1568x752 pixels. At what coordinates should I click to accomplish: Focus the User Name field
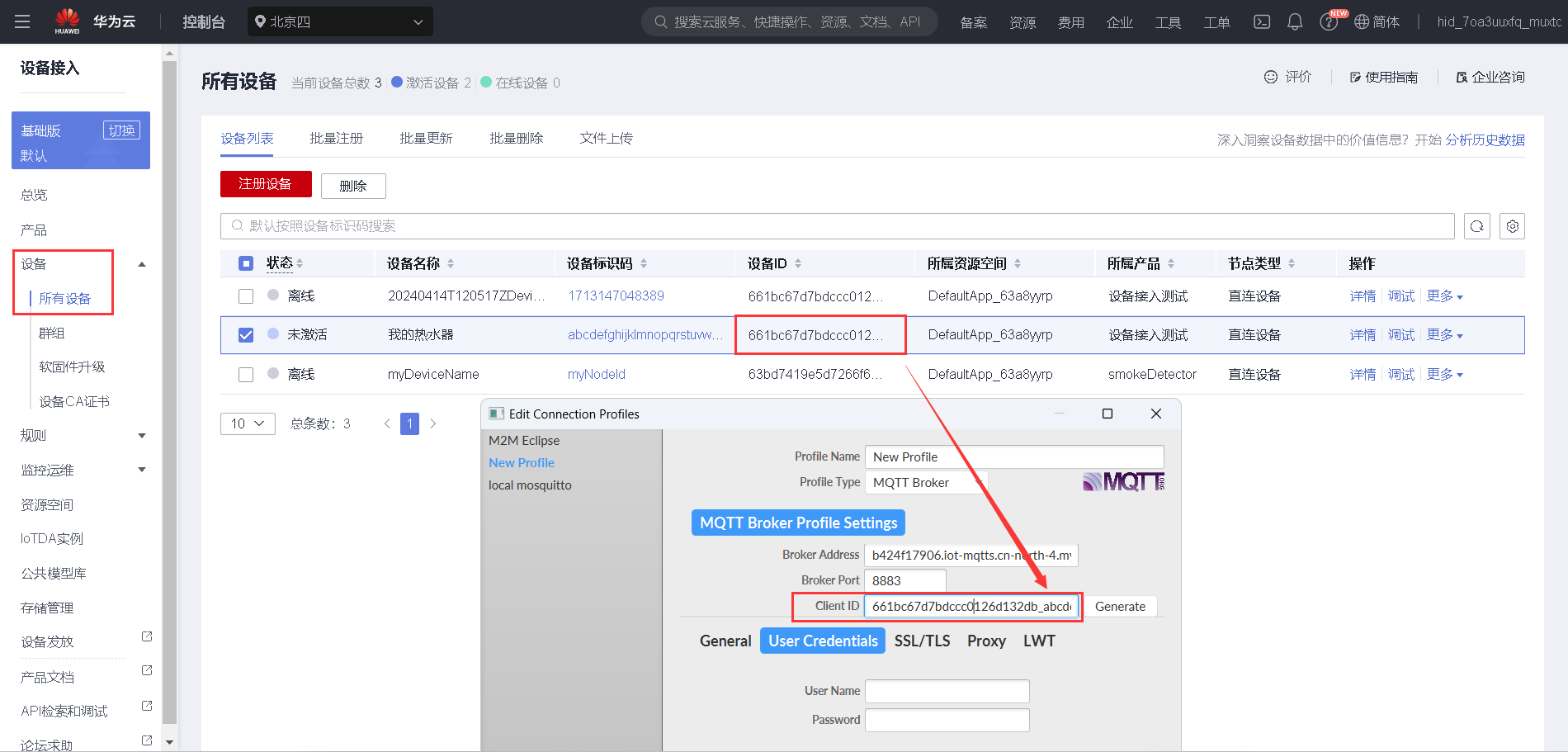point(947,691)
